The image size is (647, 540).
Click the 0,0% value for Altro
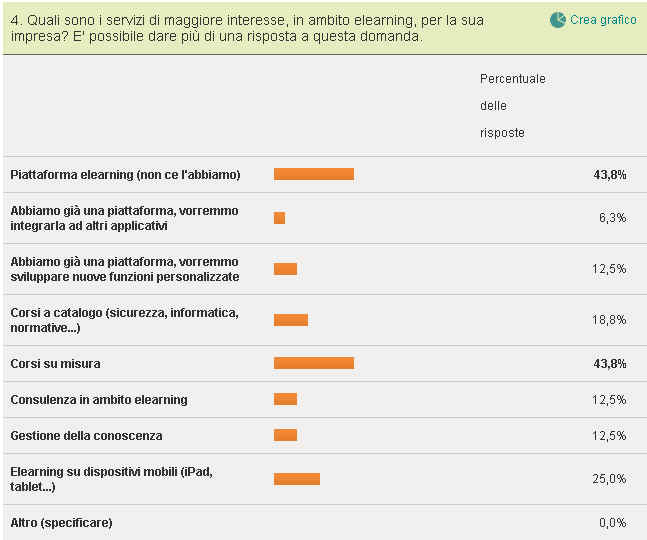[612, 522]
